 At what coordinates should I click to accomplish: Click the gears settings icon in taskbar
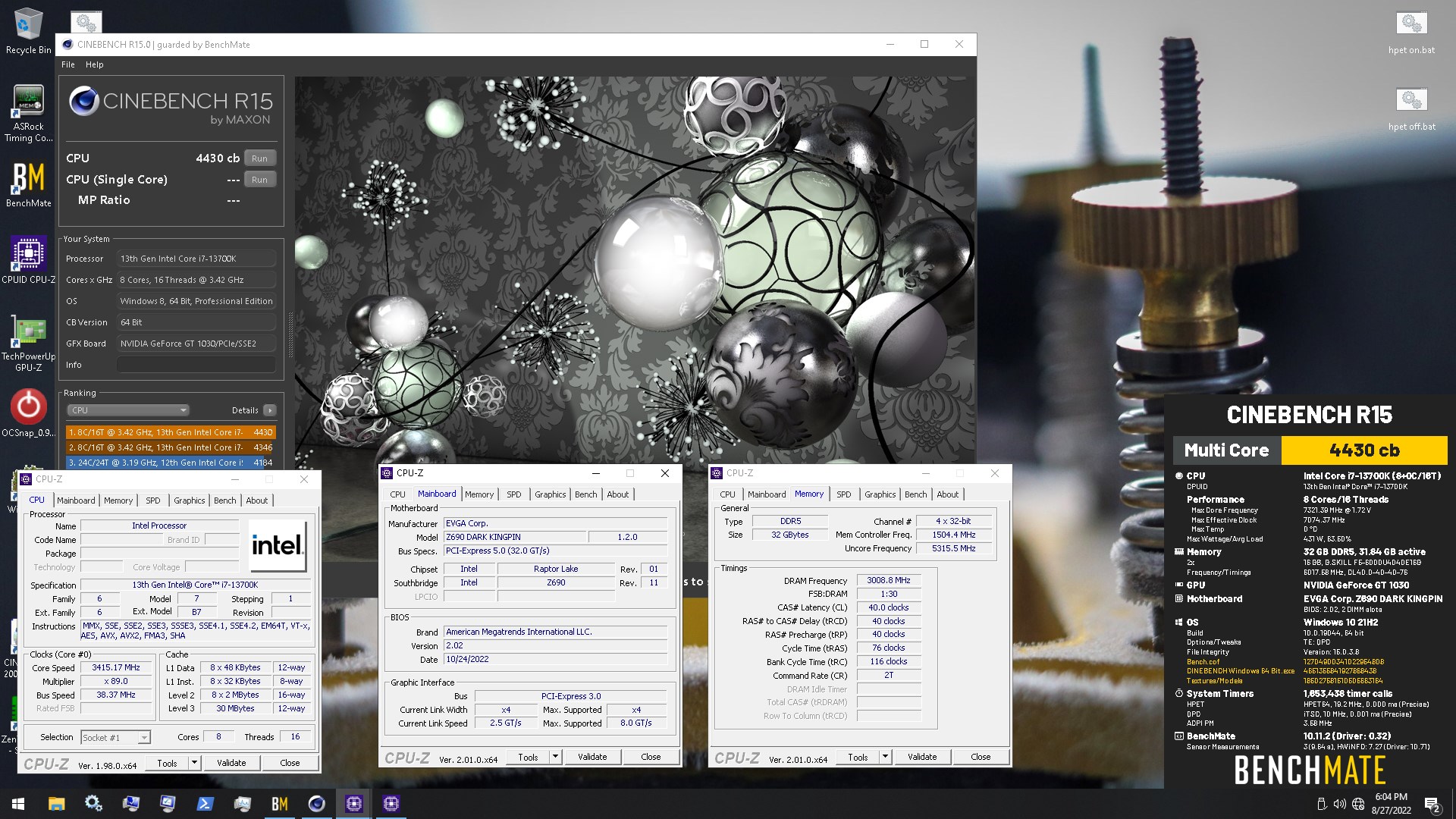click(x=93, y=804)
